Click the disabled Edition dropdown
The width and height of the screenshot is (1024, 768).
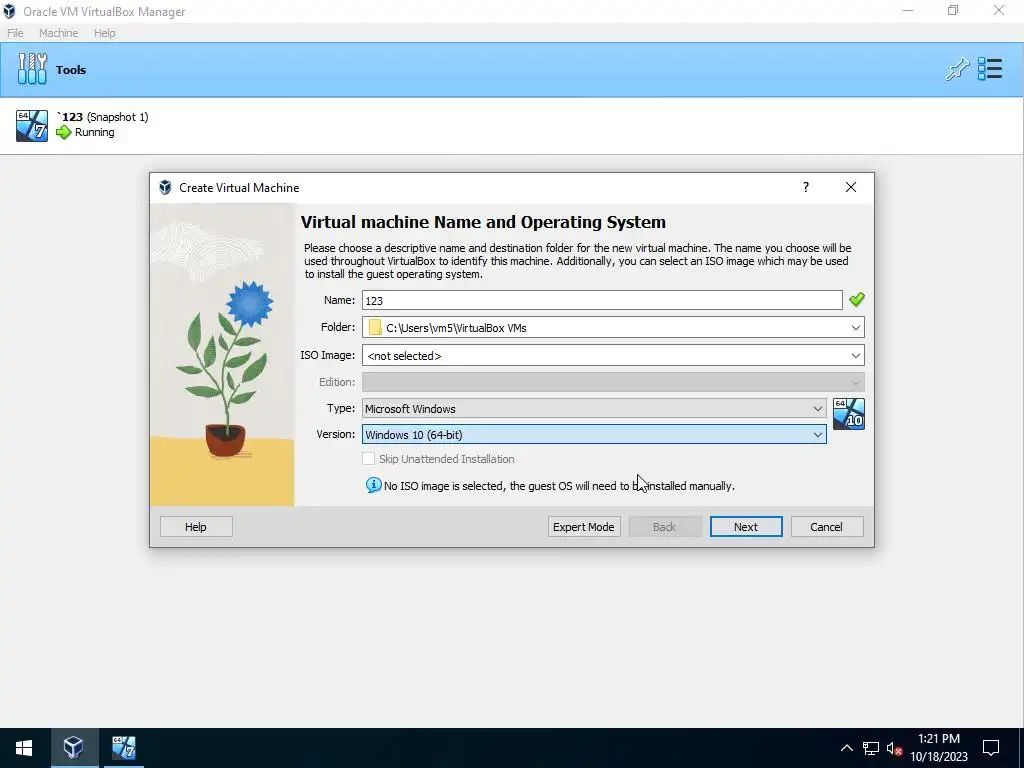[x=613, y=382]
